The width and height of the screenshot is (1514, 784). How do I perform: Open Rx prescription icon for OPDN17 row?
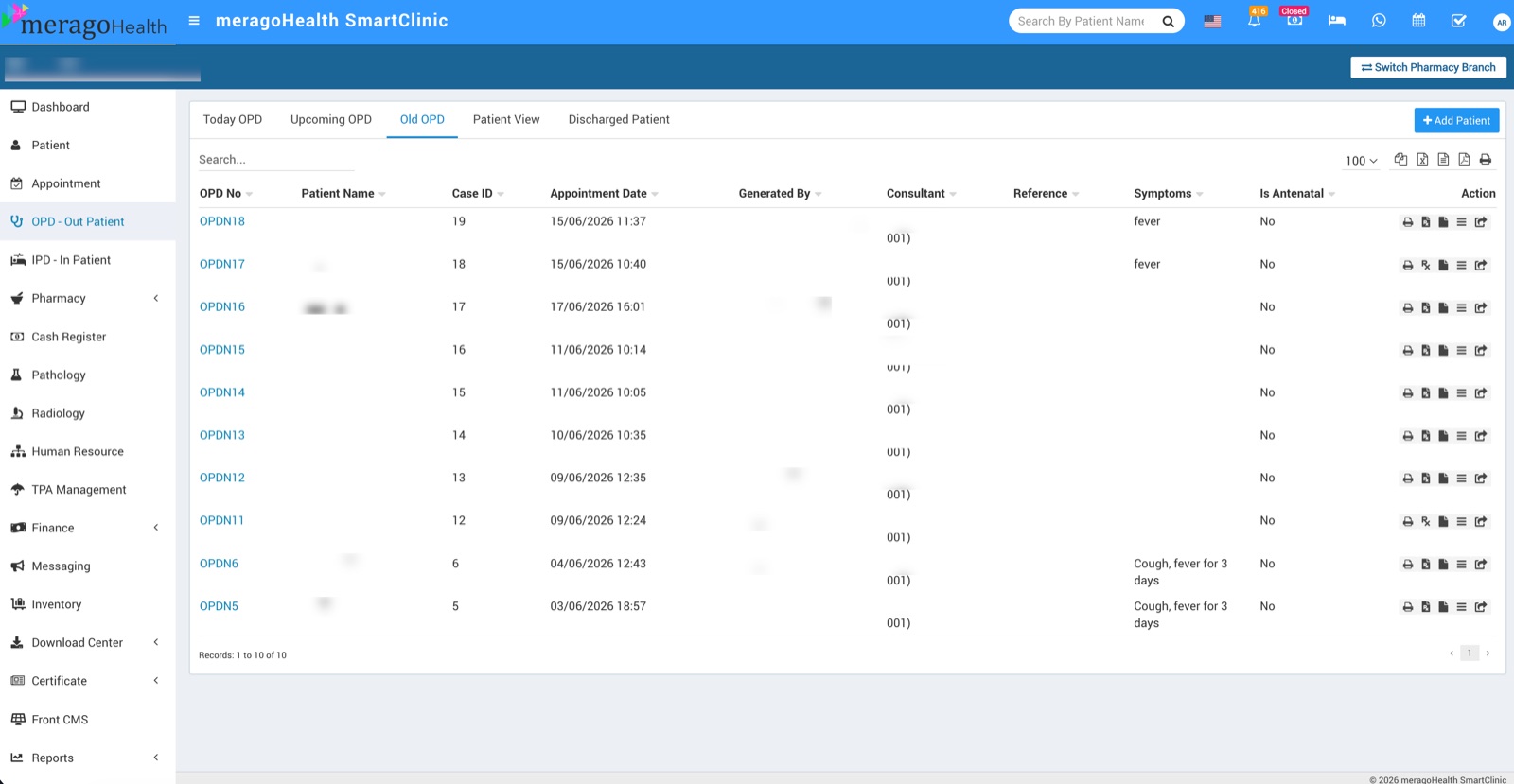click(1426, 265)
